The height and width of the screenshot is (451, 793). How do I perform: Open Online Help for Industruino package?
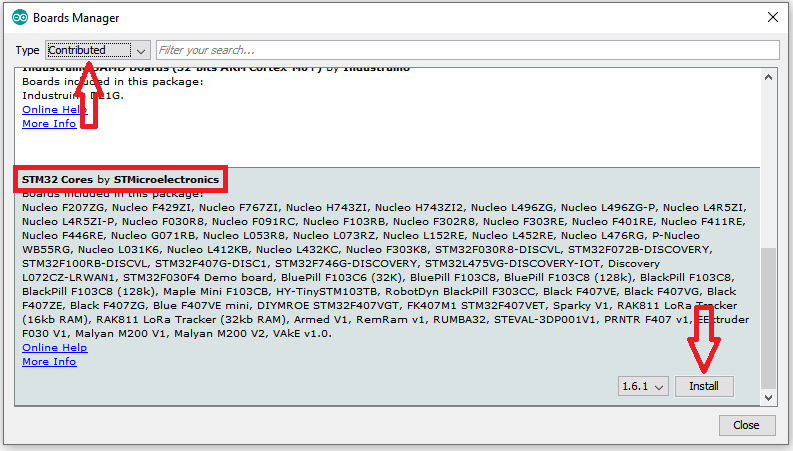pos(55,109)
